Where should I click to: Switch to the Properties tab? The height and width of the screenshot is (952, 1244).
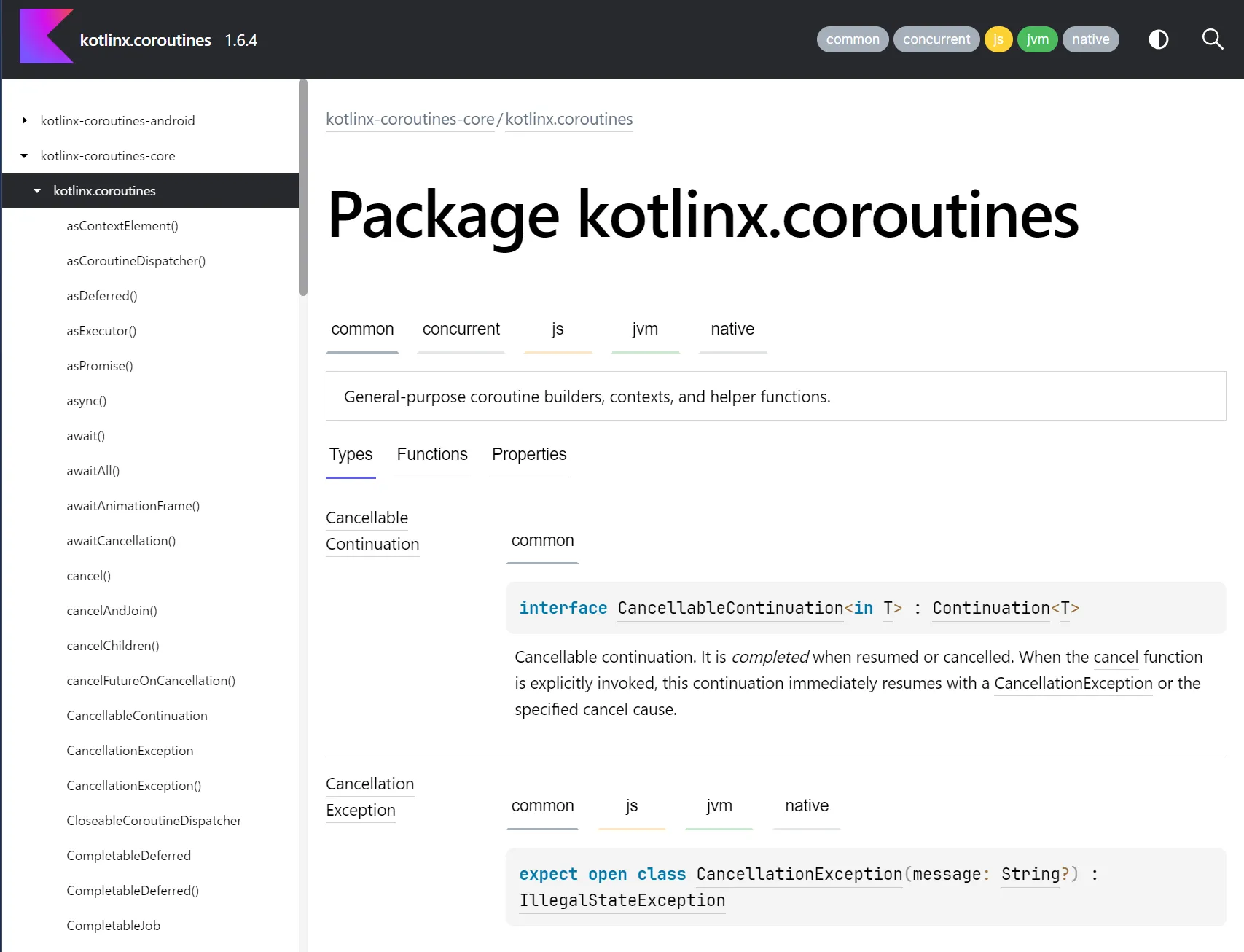click(529, 455)
